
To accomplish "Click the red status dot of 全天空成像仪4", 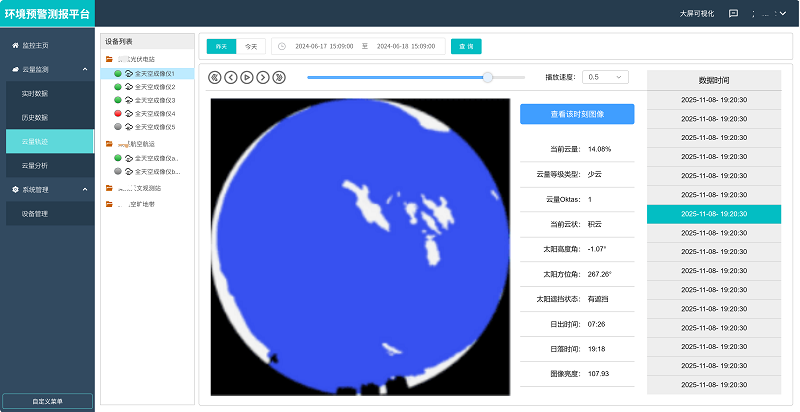I will point(118,114).
